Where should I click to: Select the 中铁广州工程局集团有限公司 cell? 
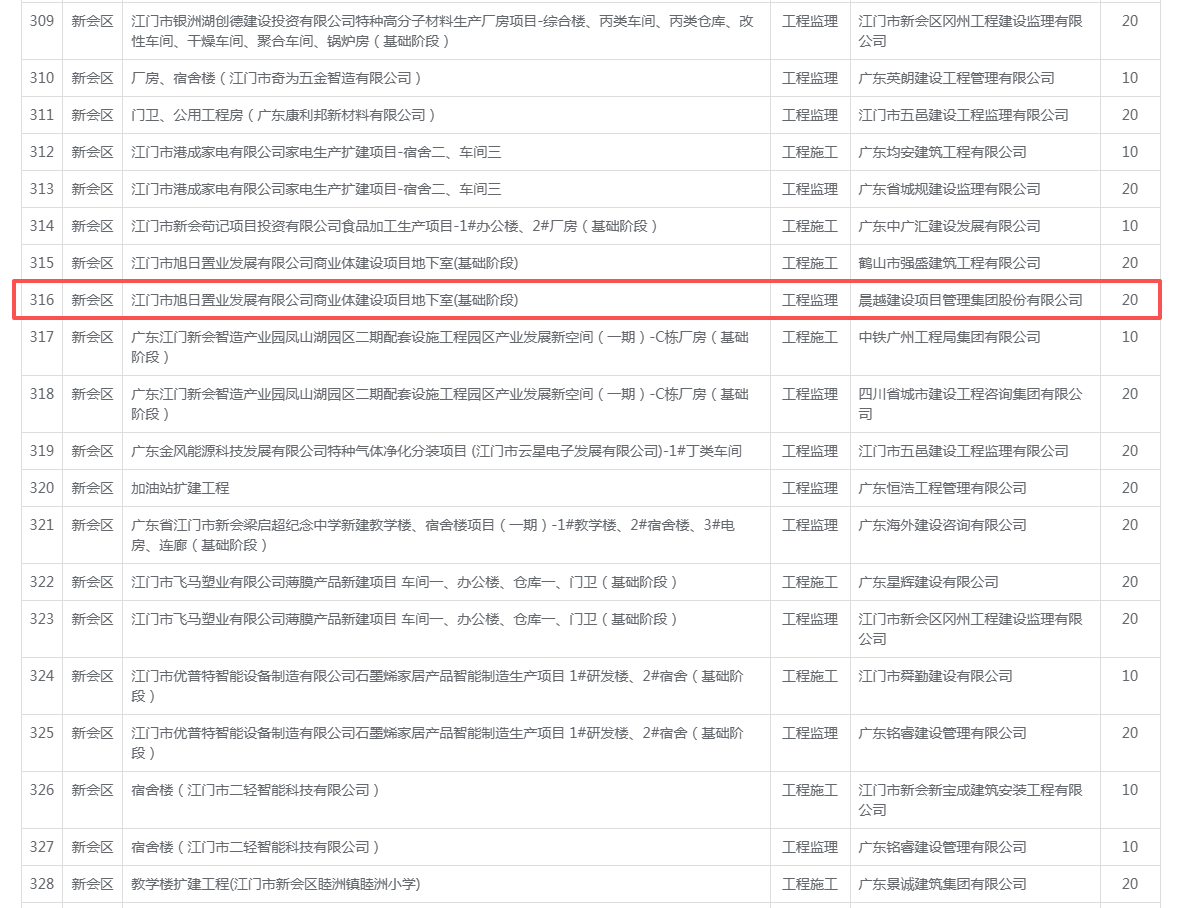coord(949,337)
